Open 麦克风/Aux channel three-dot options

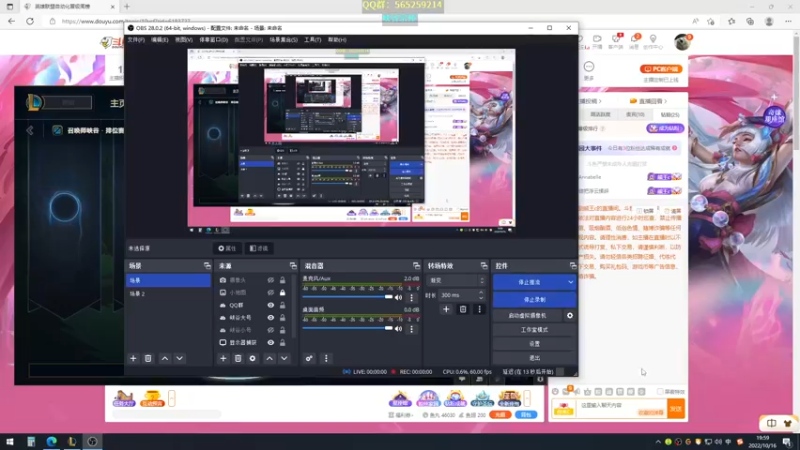pos(412,297)
